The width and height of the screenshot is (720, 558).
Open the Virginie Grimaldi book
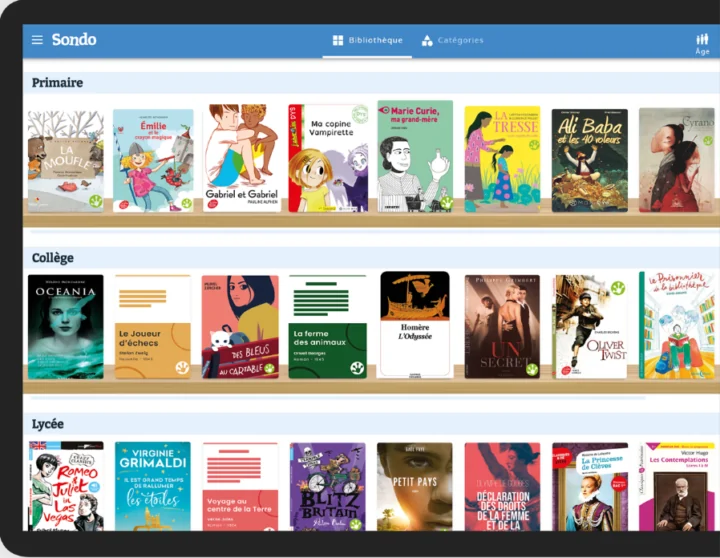tap(152, 486)
